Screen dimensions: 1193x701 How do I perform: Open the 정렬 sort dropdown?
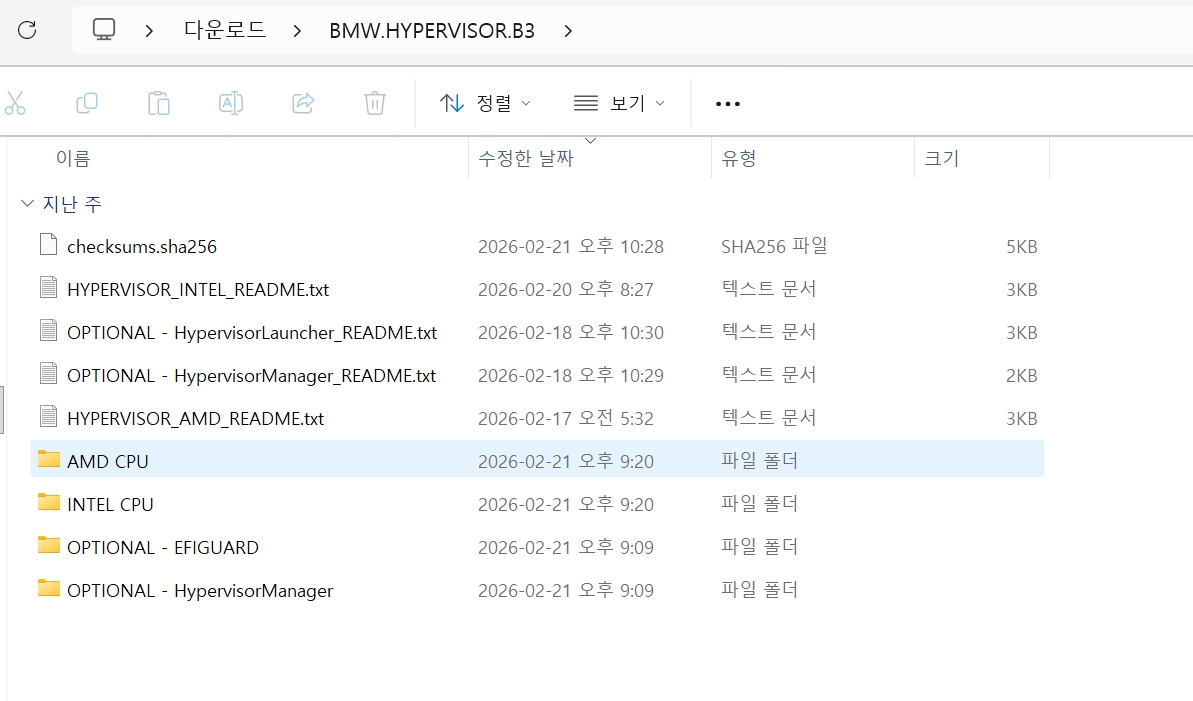[486, 103]
